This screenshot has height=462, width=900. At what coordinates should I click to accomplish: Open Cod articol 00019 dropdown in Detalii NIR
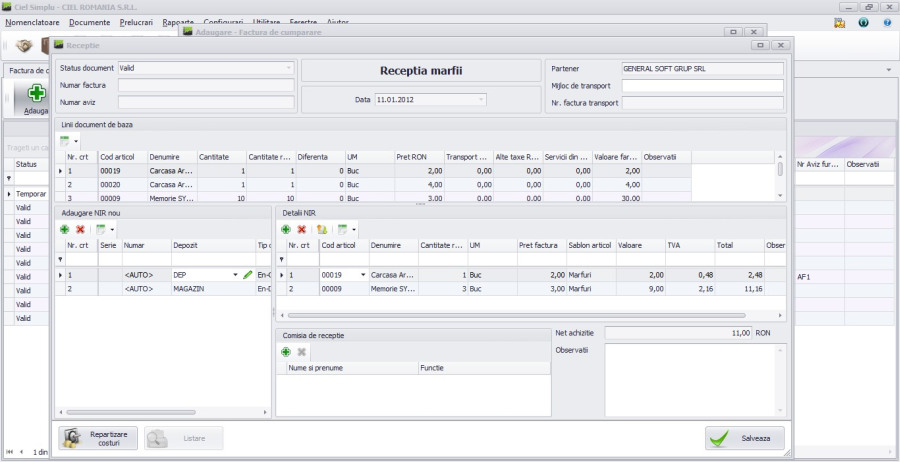[x=363, y=274]
